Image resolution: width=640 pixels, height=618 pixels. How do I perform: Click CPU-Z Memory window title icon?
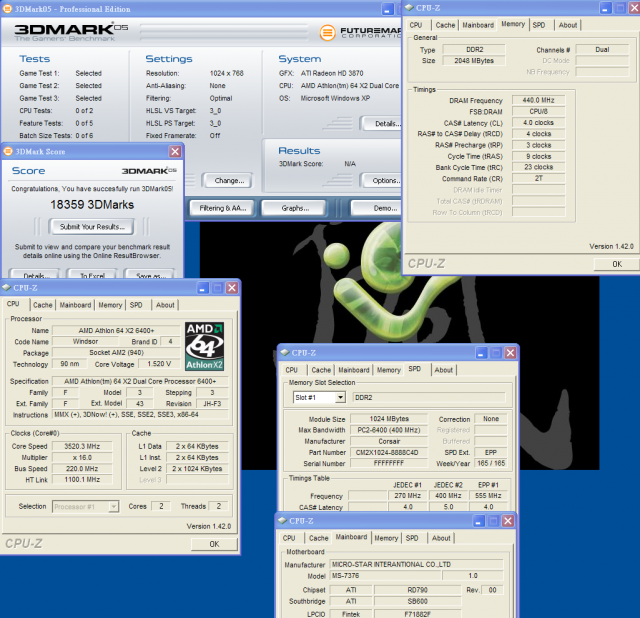(409, 7)
